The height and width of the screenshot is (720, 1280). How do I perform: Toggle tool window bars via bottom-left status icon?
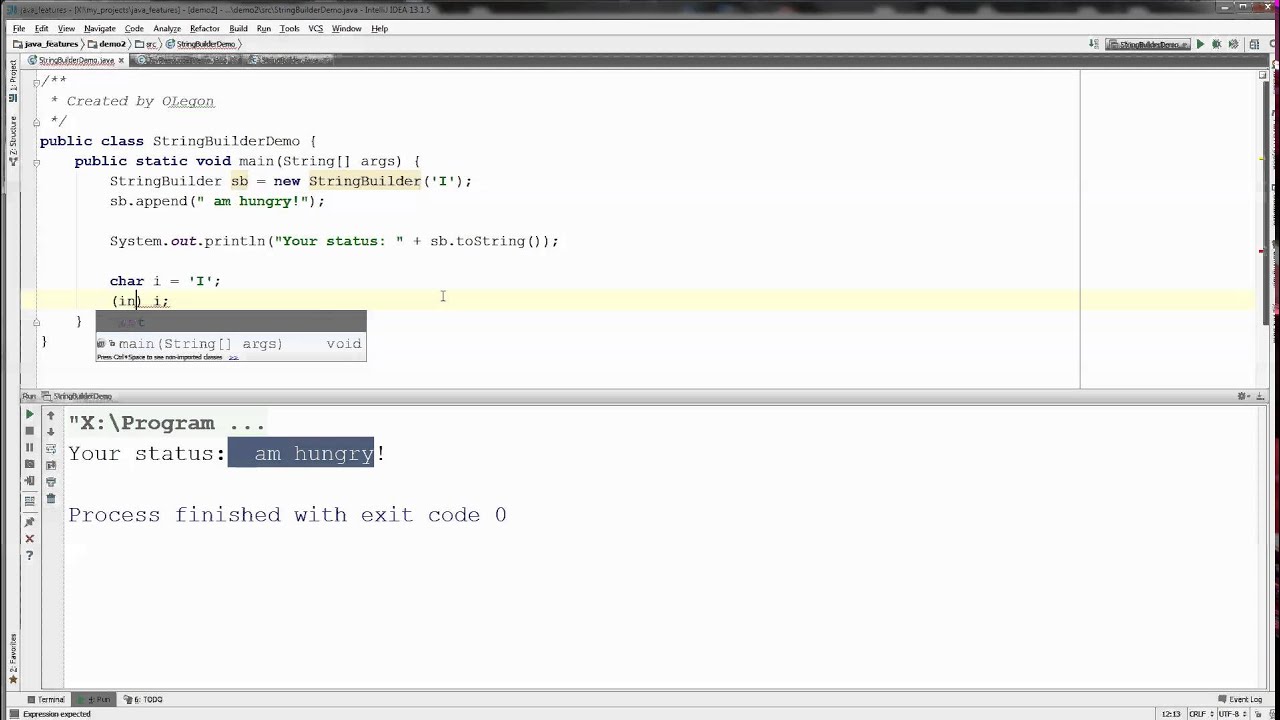13,714
